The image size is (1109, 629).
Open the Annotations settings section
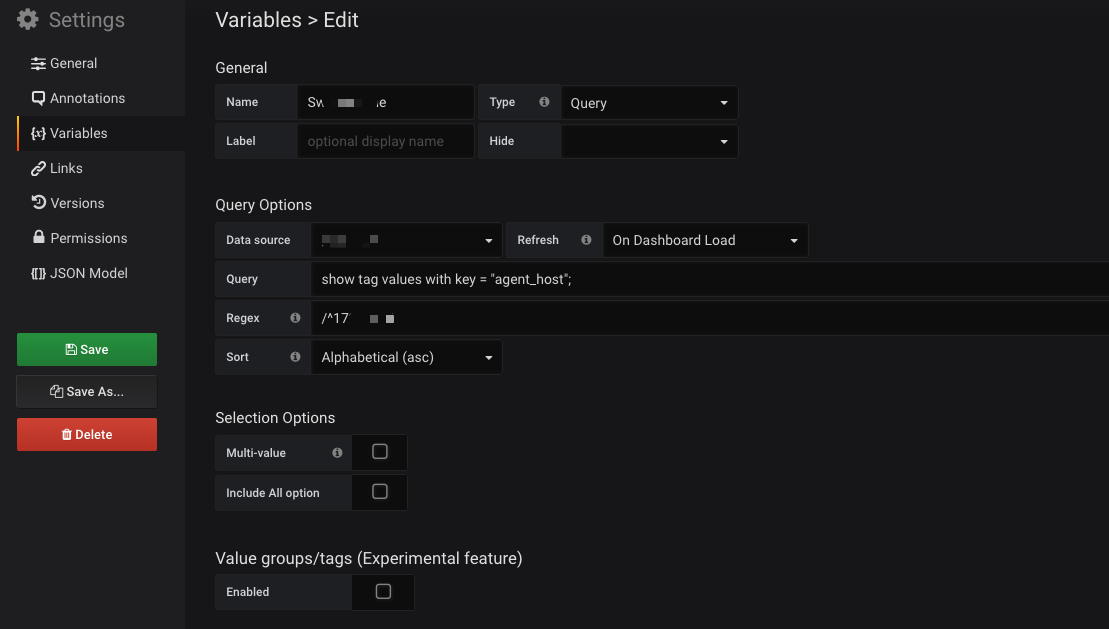click(x=87, y=98)
